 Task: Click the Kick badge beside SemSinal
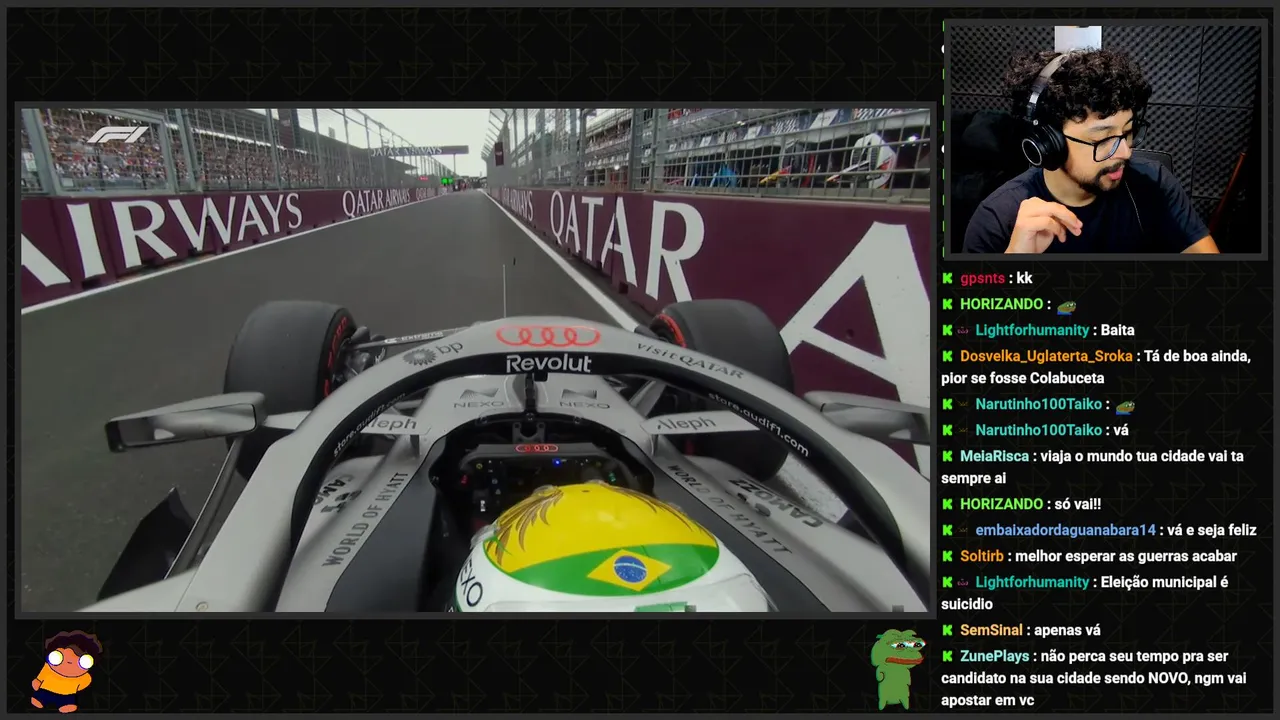click(947, 630)
